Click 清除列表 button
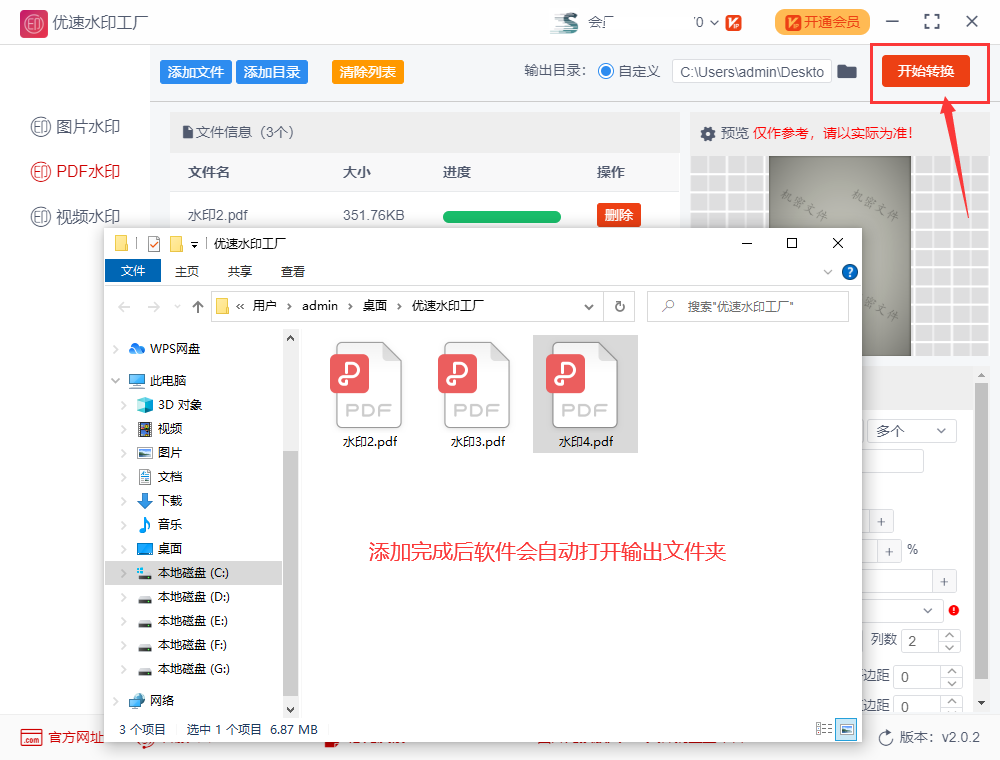 tap(367, 72)
